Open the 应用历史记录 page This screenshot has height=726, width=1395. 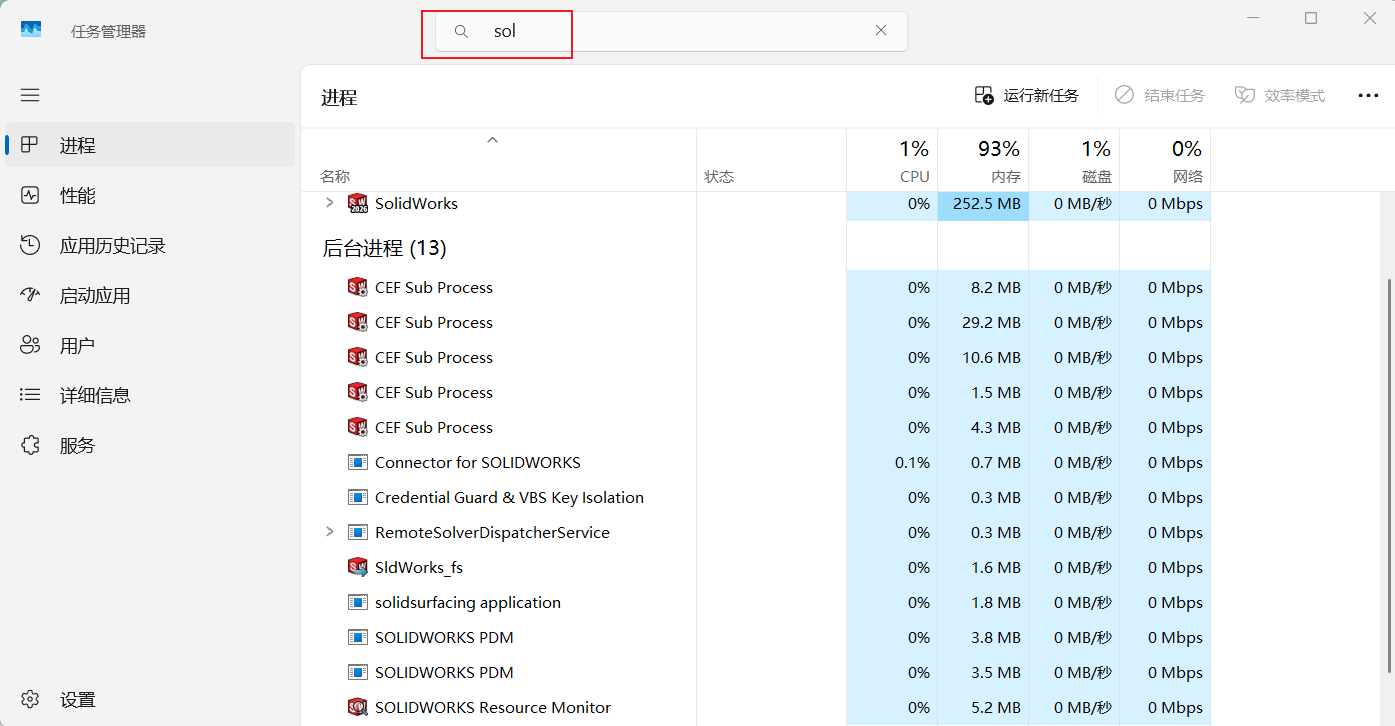tap(150, 245)
